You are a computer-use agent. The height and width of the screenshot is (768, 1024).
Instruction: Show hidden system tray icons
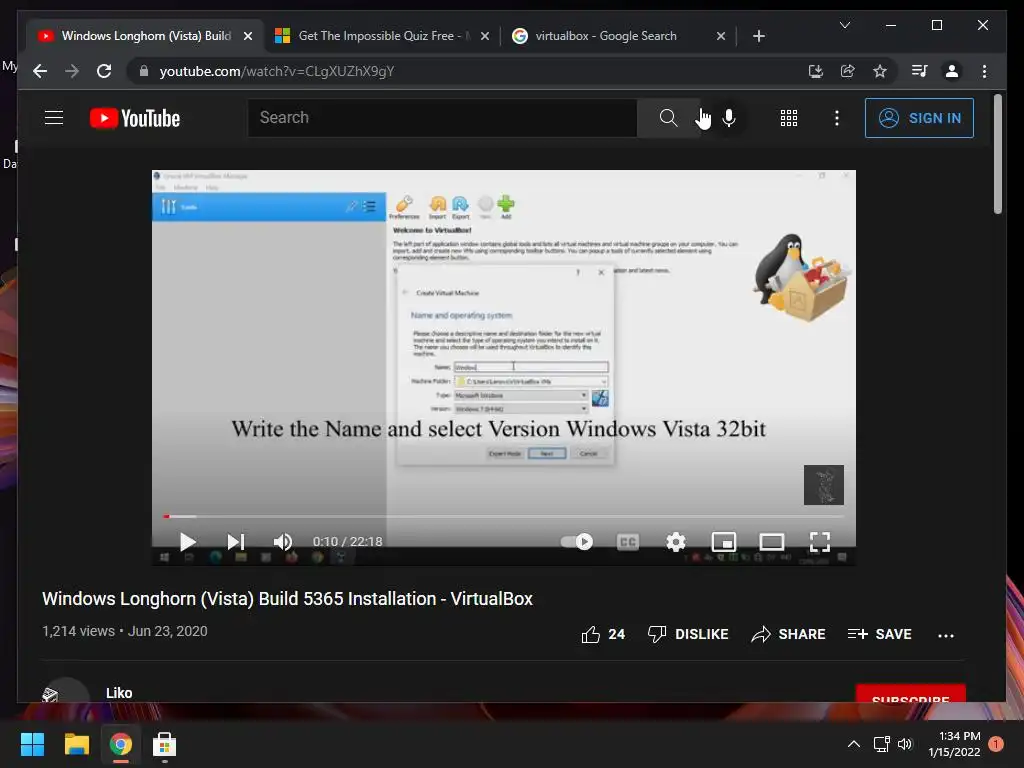854,744
